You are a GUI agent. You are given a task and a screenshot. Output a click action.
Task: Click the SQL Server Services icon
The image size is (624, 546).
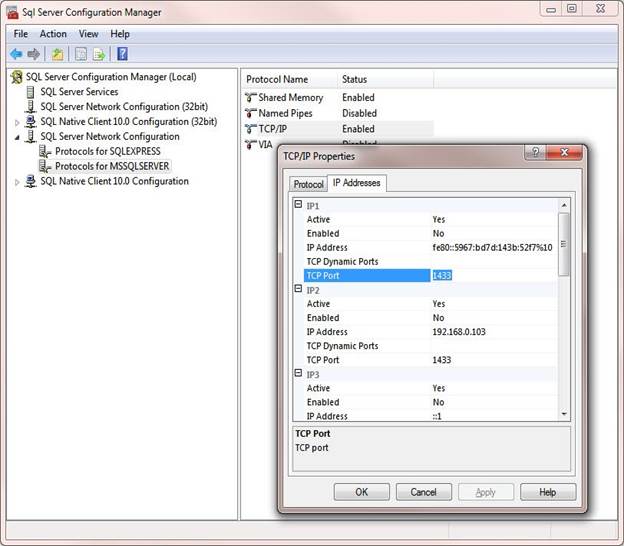[30, 92]
